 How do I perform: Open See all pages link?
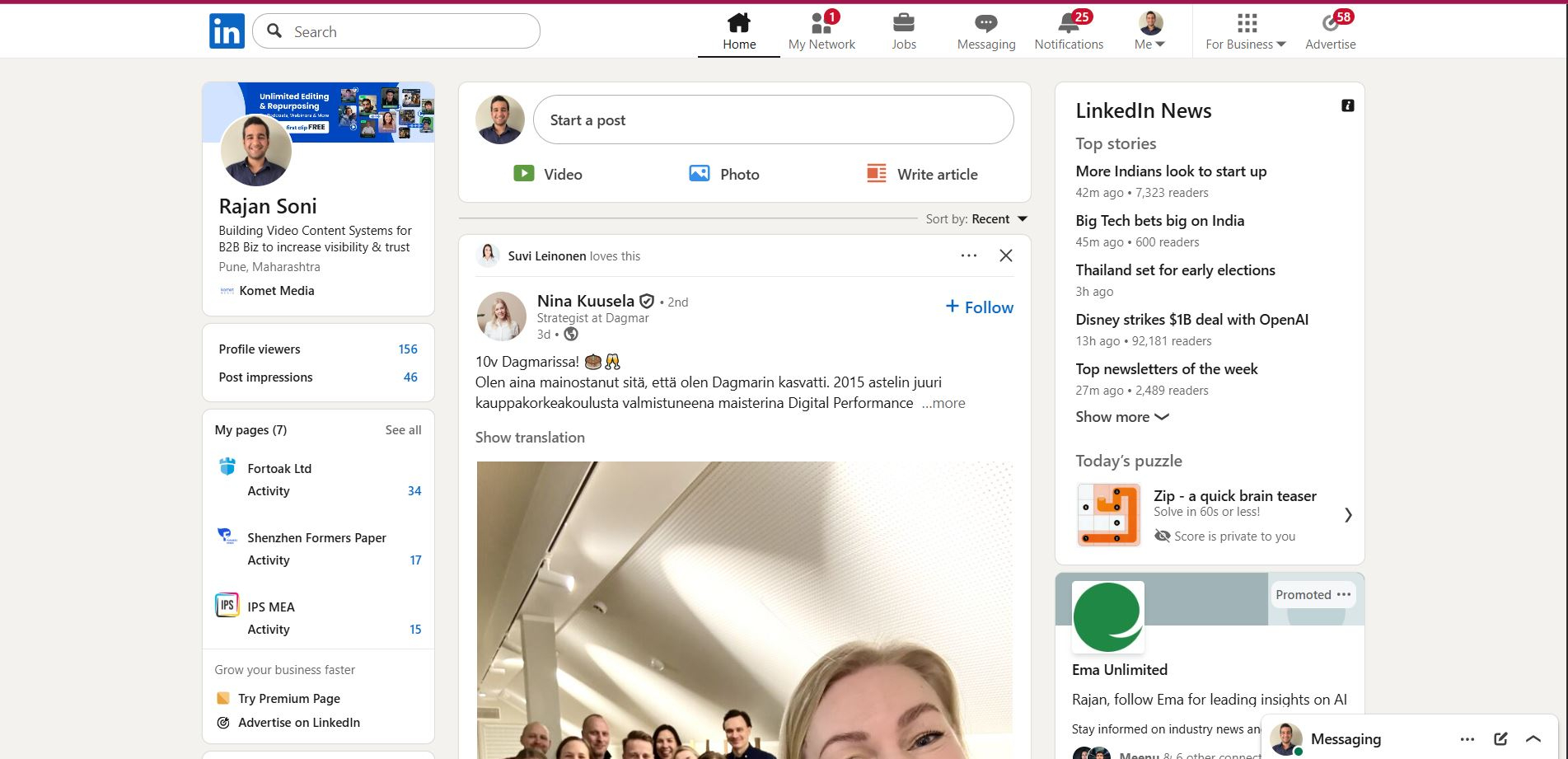click(x=403, y=430)
